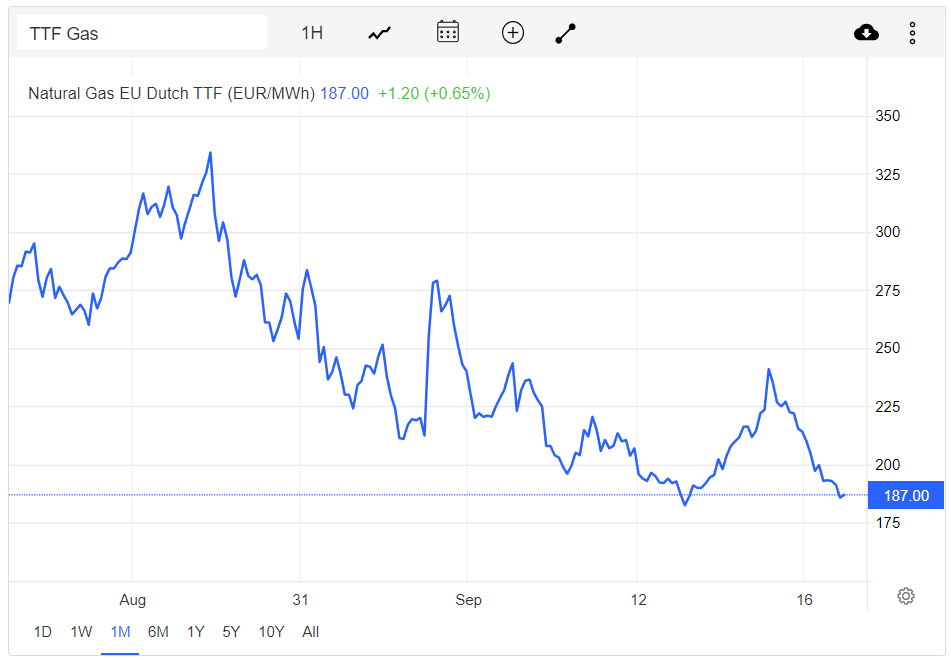Click the Natural Gas EU Dutch TTF title

[172, 93]
